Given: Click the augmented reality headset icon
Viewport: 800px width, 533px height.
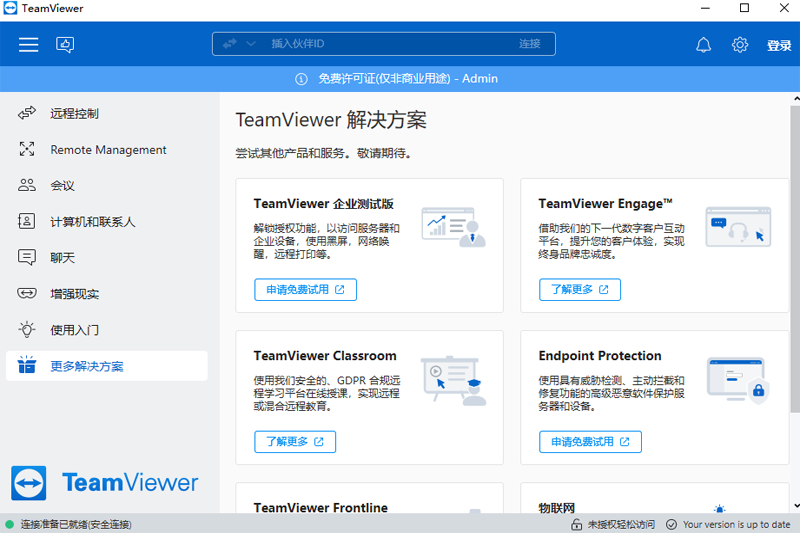Looking at the screenshot, I should point(27,293).
